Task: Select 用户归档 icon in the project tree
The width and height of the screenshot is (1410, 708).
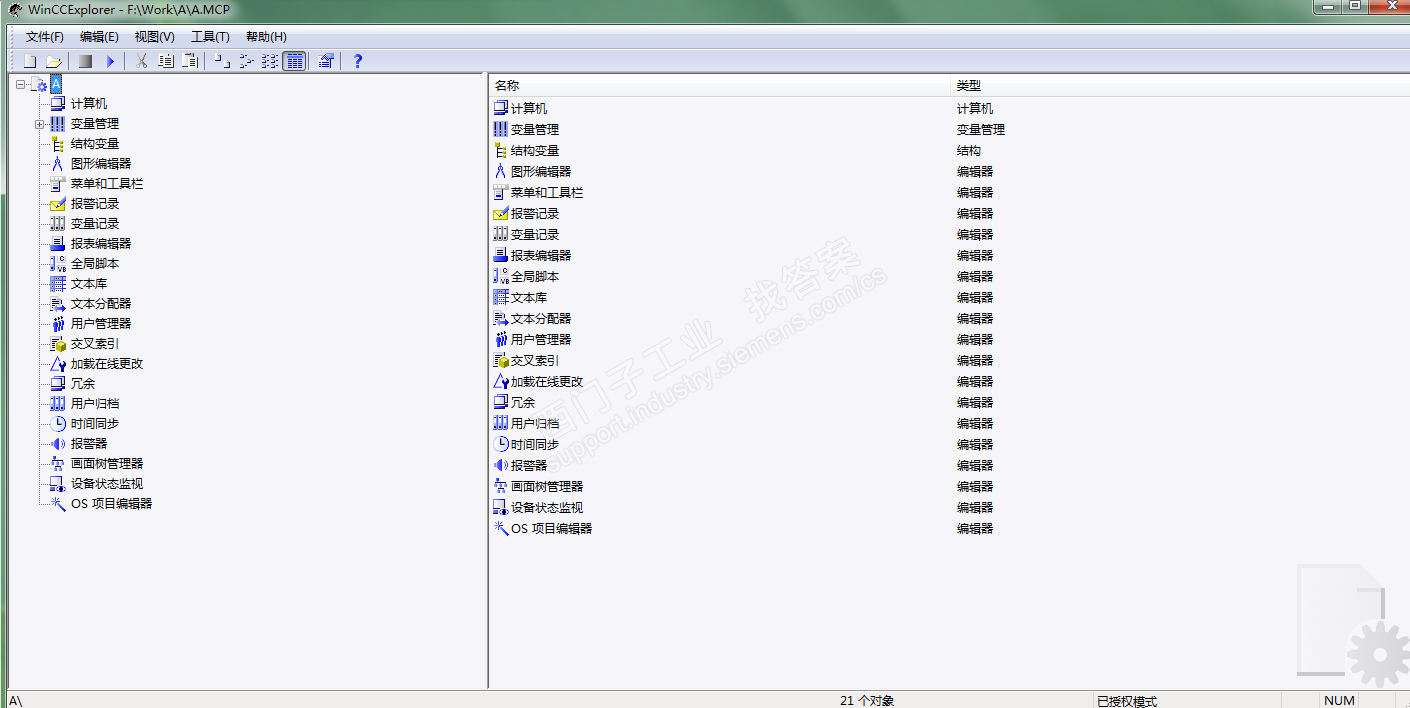Action: pyautogui.click(x=58, y=404)
